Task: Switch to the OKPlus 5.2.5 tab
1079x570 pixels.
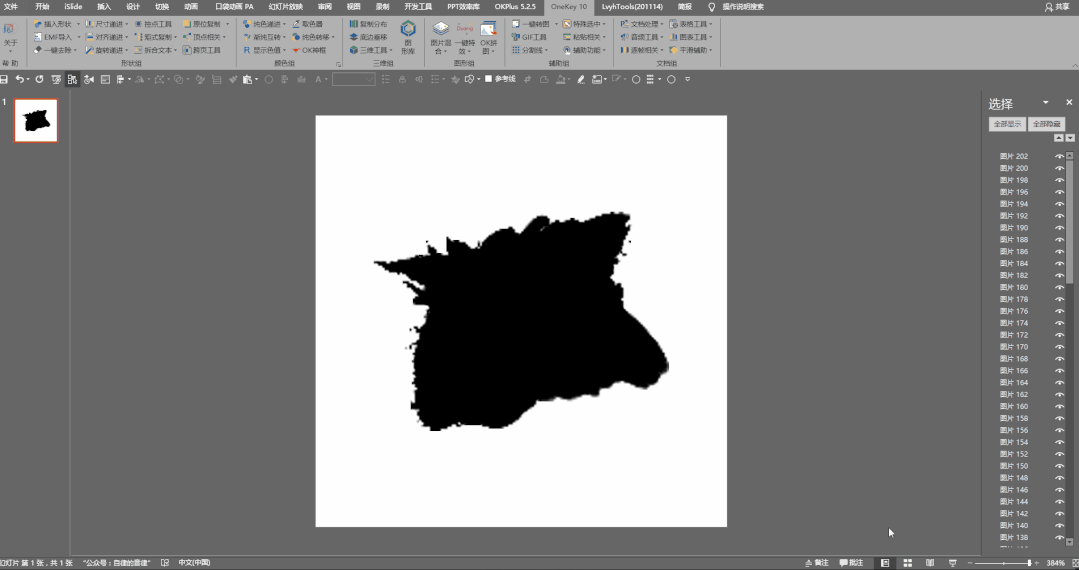Action: point(515,6)
